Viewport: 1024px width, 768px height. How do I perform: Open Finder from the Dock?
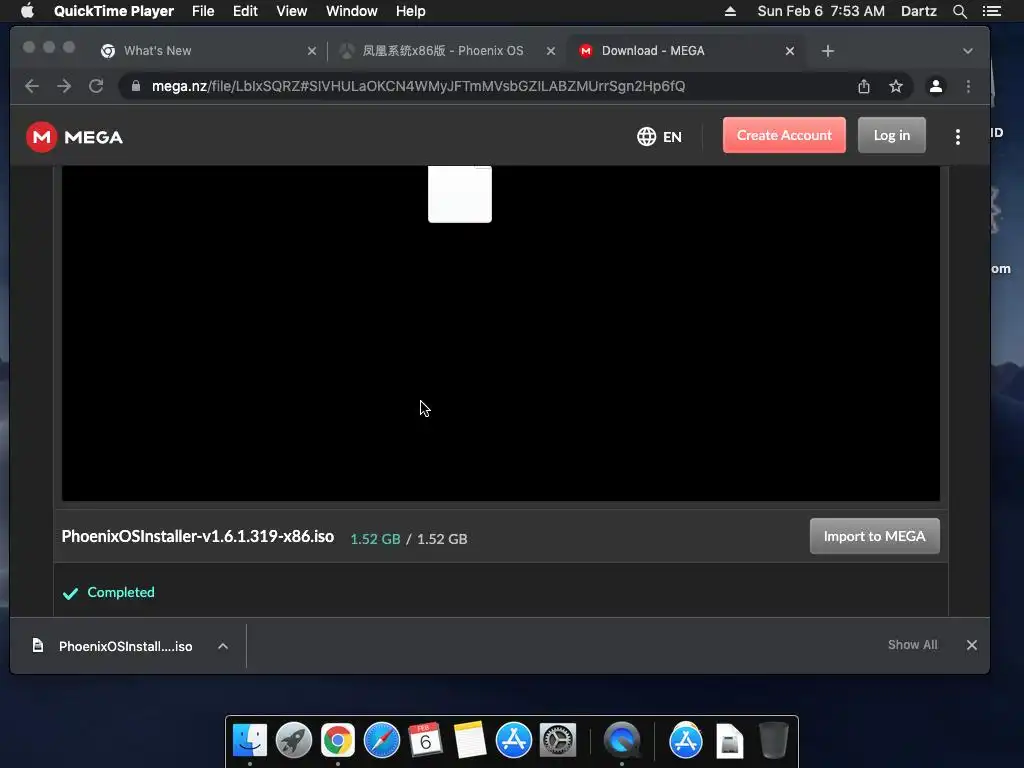pos(249,741)
